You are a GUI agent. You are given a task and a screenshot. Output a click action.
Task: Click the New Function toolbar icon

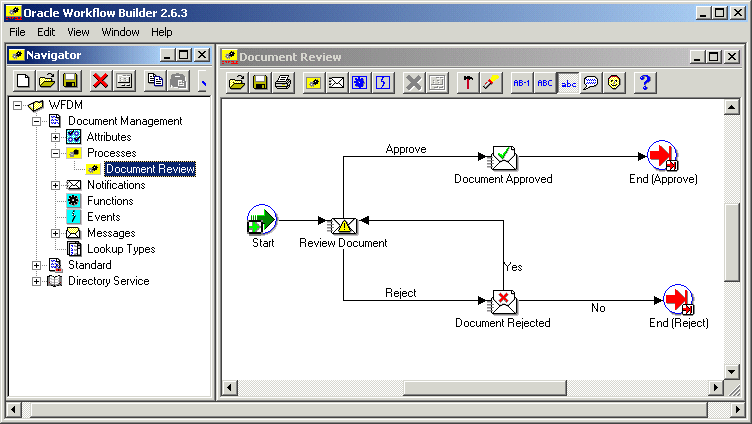[x=360, y=83]
